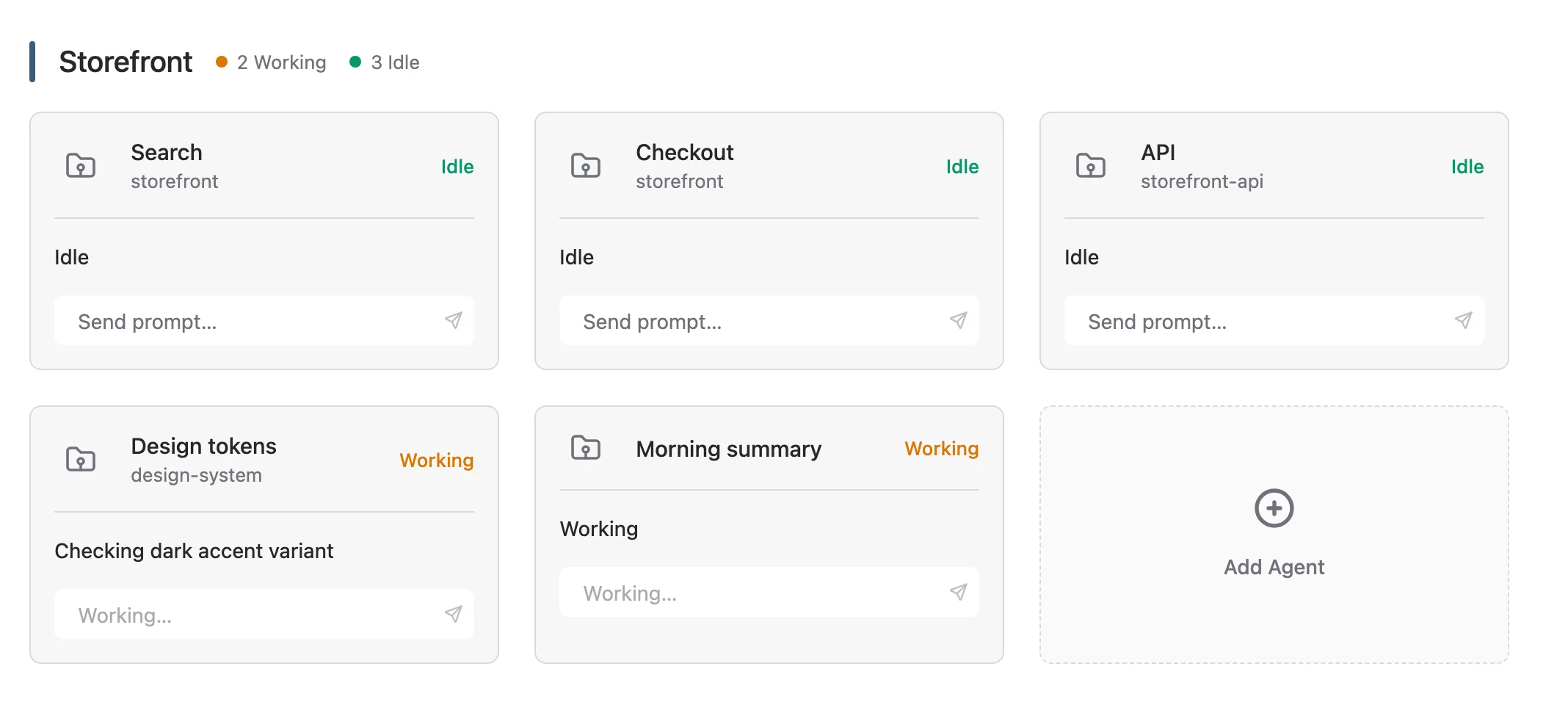Click the green Idle status dot
Image resolution: width=1568 pixels, height=705 pixels.
[x=355, y=62]
